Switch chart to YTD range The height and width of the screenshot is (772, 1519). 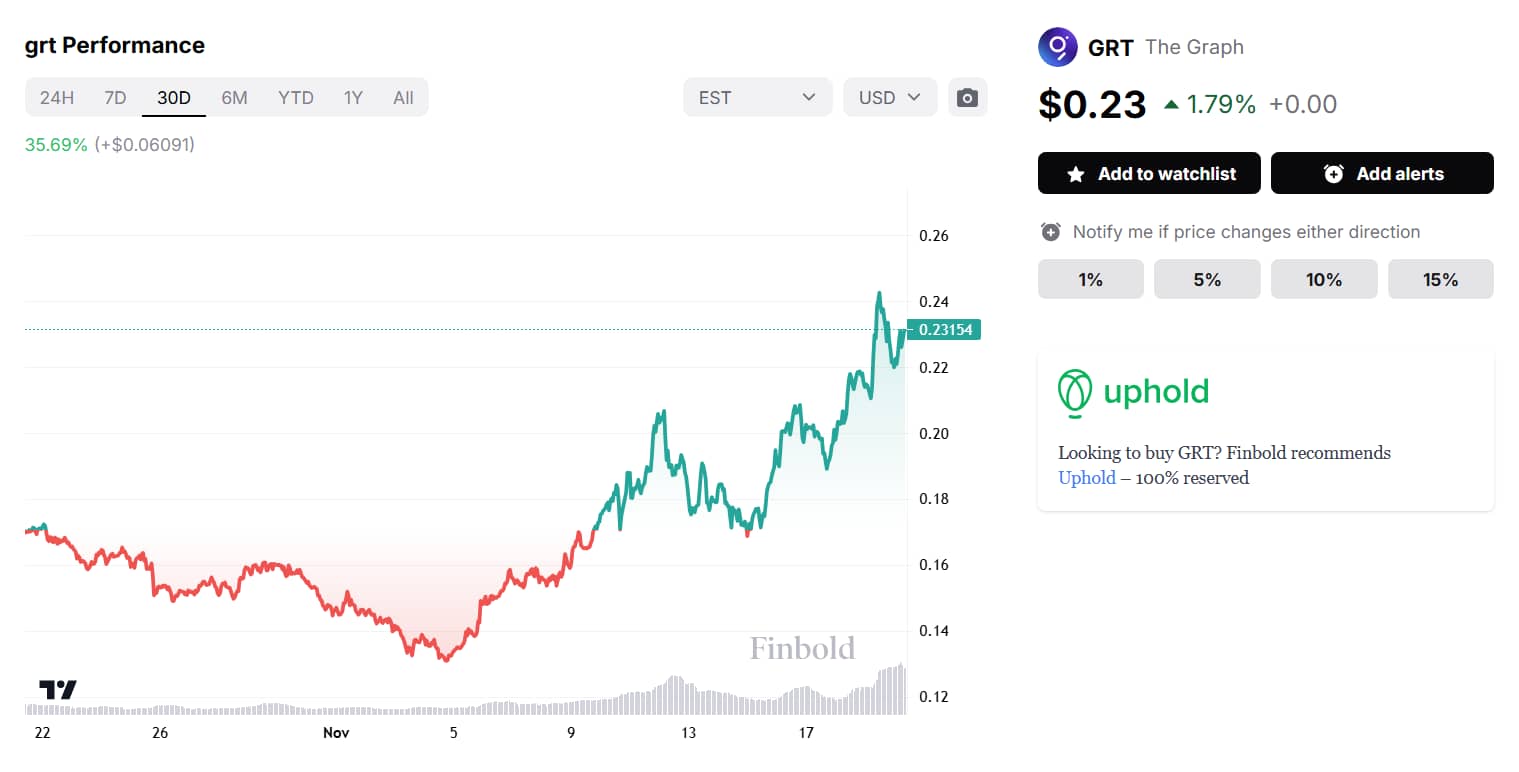click(x=296, y=97)
